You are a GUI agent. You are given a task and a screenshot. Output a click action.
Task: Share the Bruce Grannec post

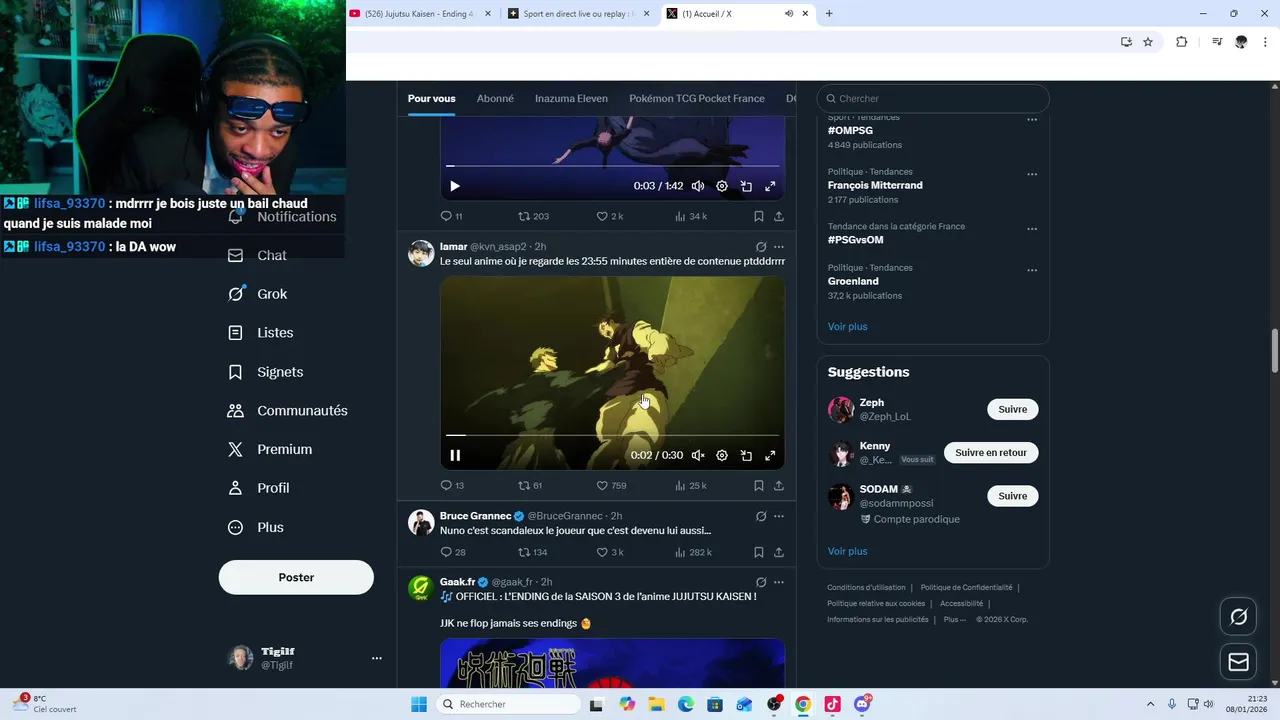[x=779, y=552]
